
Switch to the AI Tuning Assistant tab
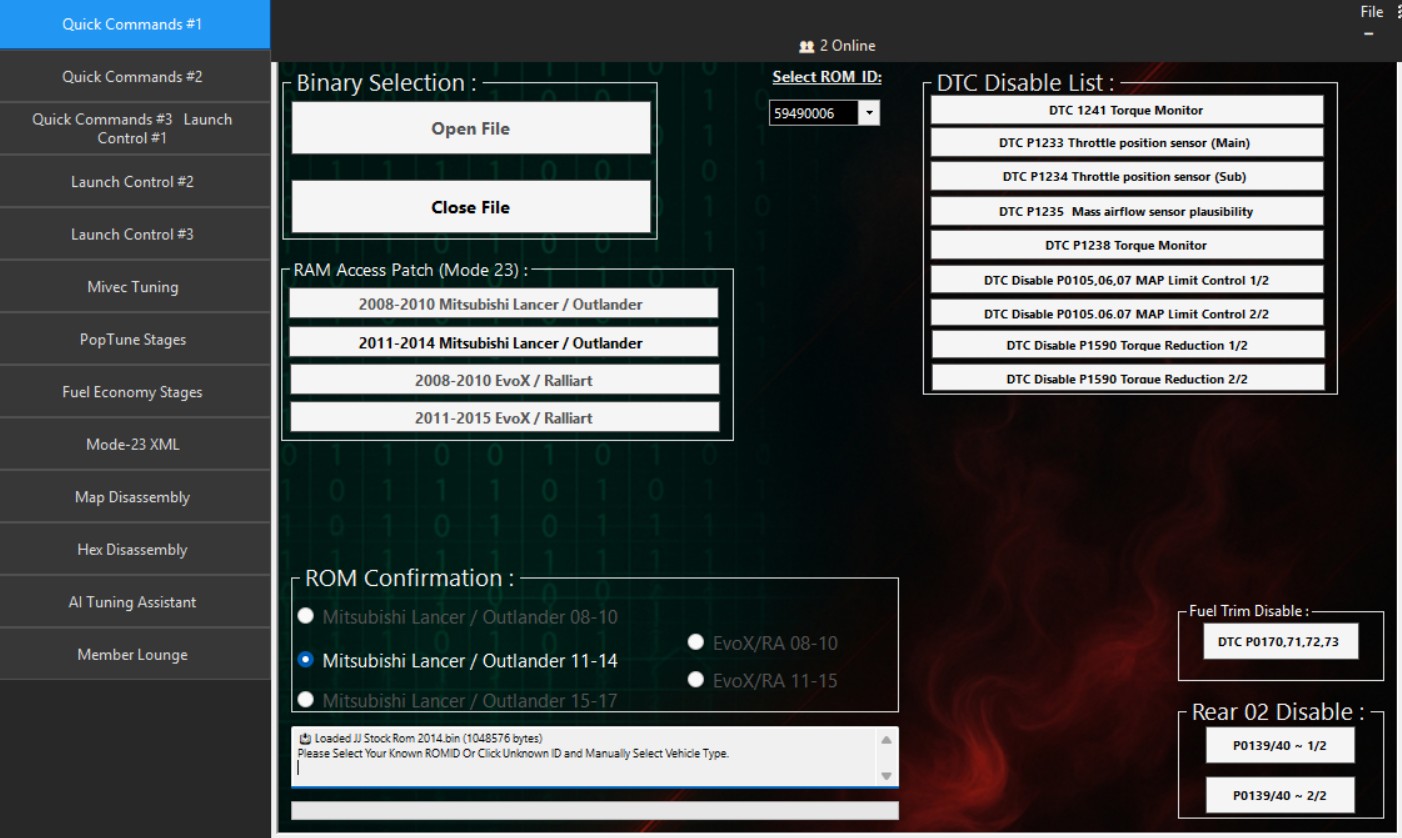pos(135,601)
